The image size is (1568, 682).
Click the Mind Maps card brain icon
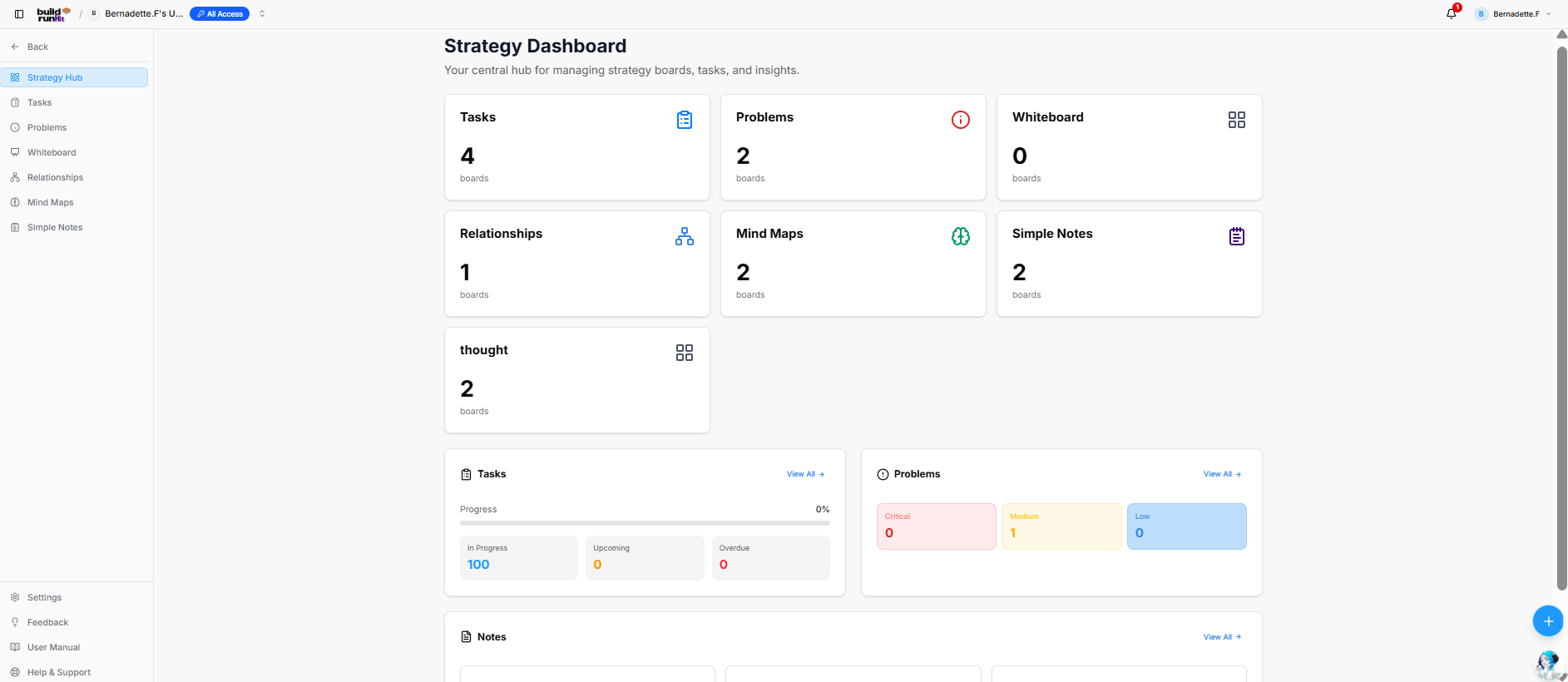tap(961, 236)
